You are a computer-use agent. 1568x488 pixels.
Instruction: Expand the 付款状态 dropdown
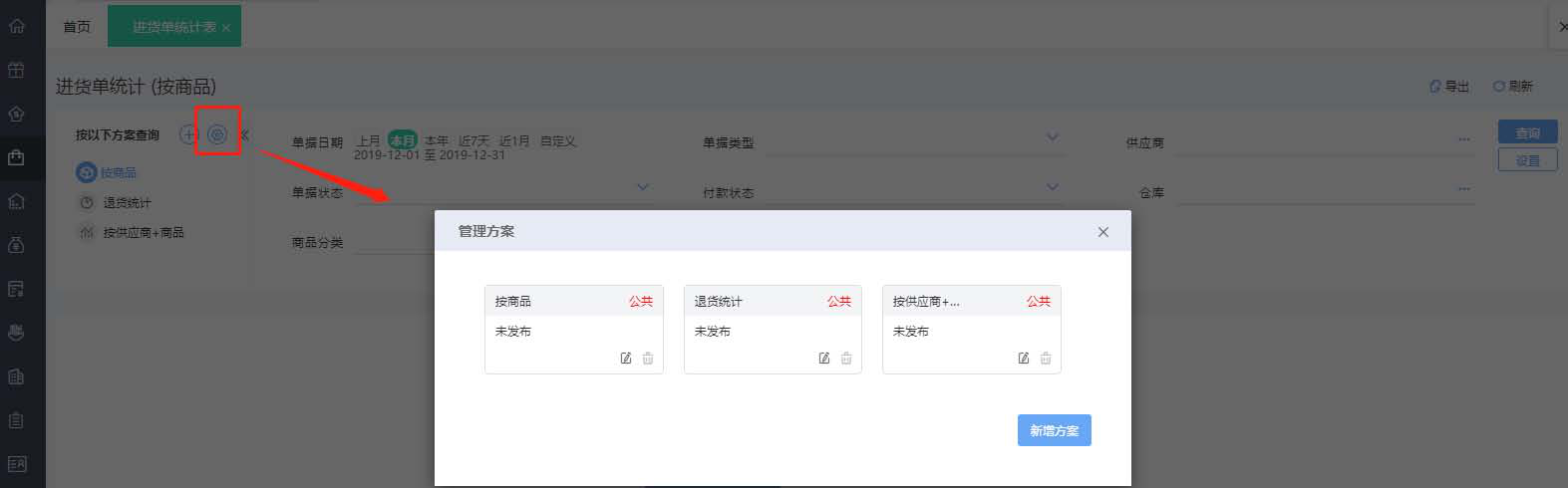(x=1053, y=187)
